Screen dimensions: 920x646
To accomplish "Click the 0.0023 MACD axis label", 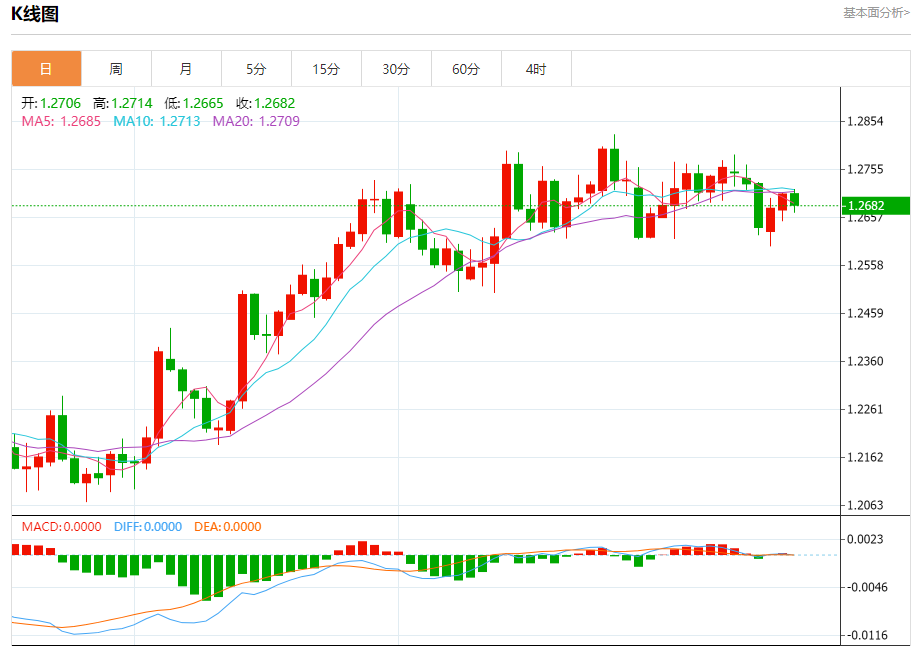I will point(865,539).
